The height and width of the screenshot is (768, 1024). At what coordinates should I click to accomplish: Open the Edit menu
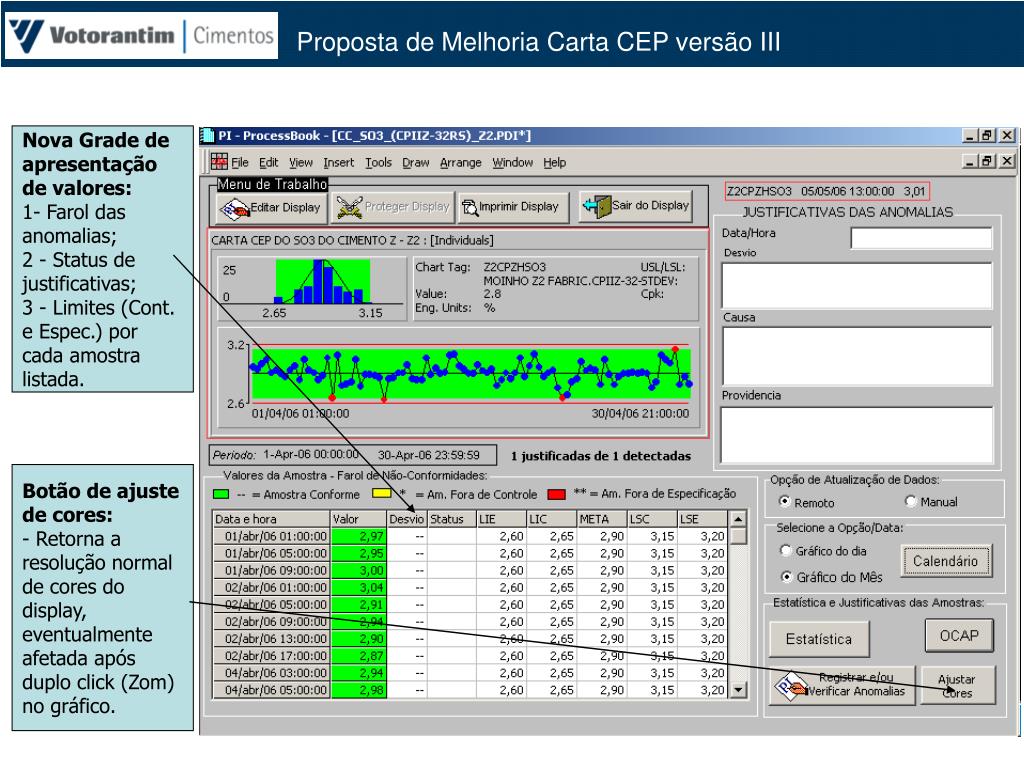point(268,163)
